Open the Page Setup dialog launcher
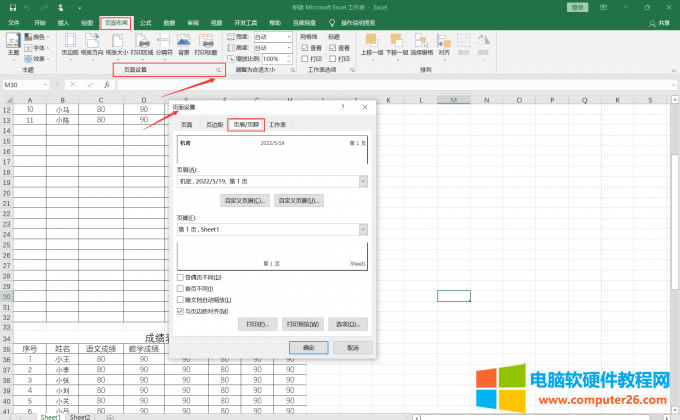Image resolution: width=680 pixels, height=420 pixels. tap(218, 71)
